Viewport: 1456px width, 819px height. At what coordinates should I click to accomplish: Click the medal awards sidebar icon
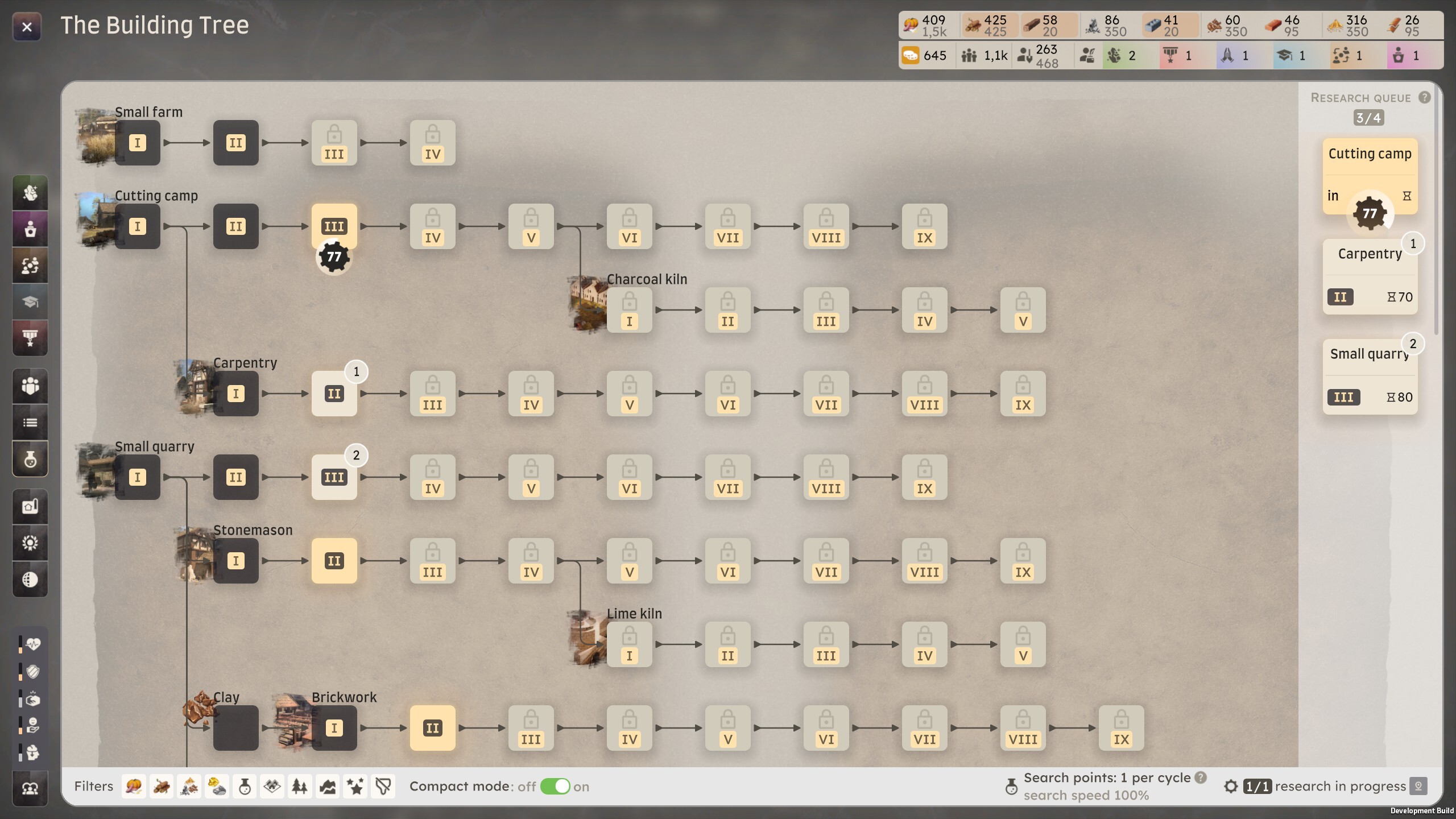[x=30, y=338]
